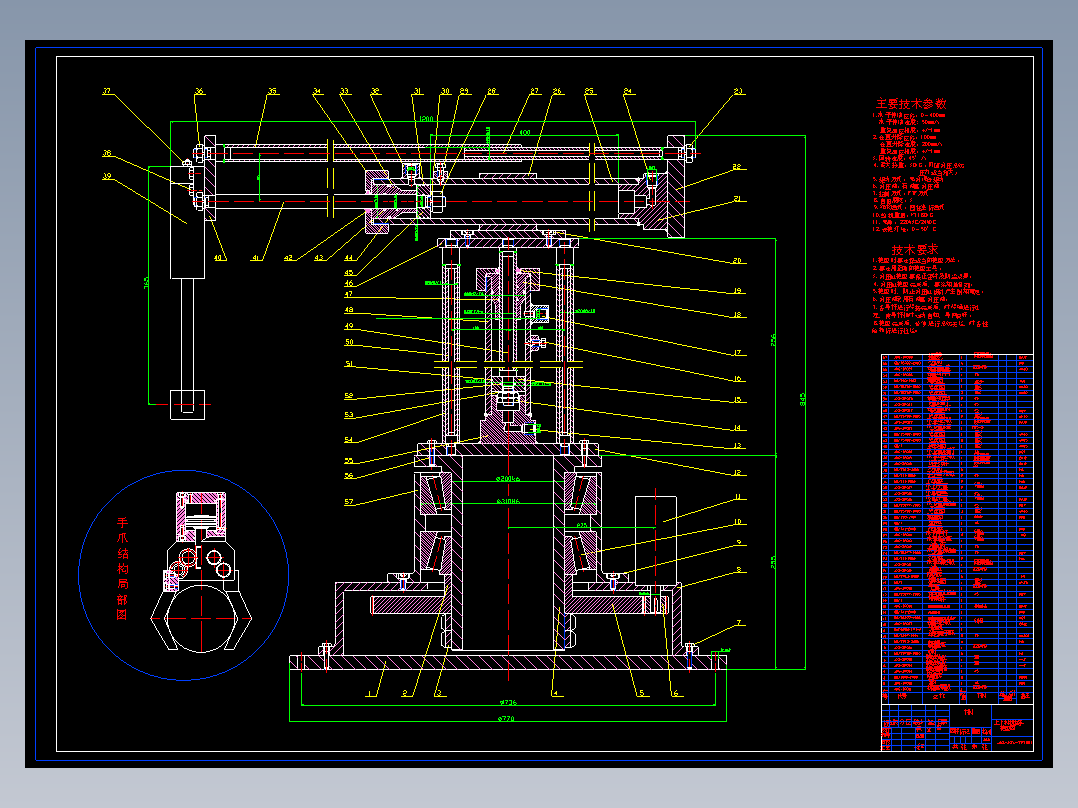Select part callout number 21

[738, 199]
